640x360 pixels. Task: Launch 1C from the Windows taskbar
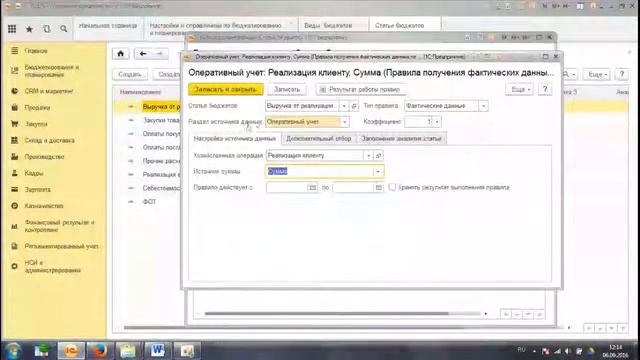[70, 351]
